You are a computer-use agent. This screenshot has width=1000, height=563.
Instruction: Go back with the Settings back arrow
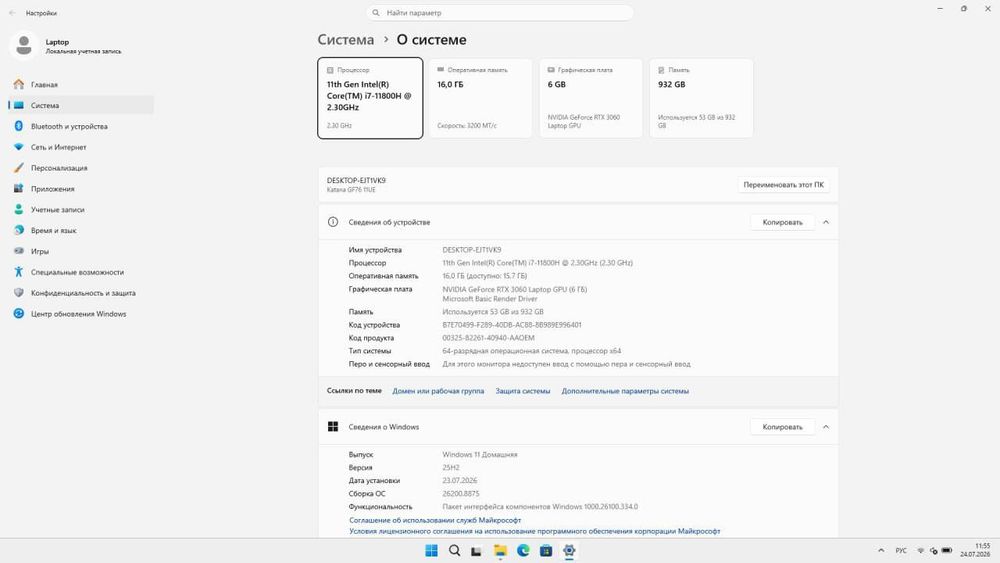12,13
